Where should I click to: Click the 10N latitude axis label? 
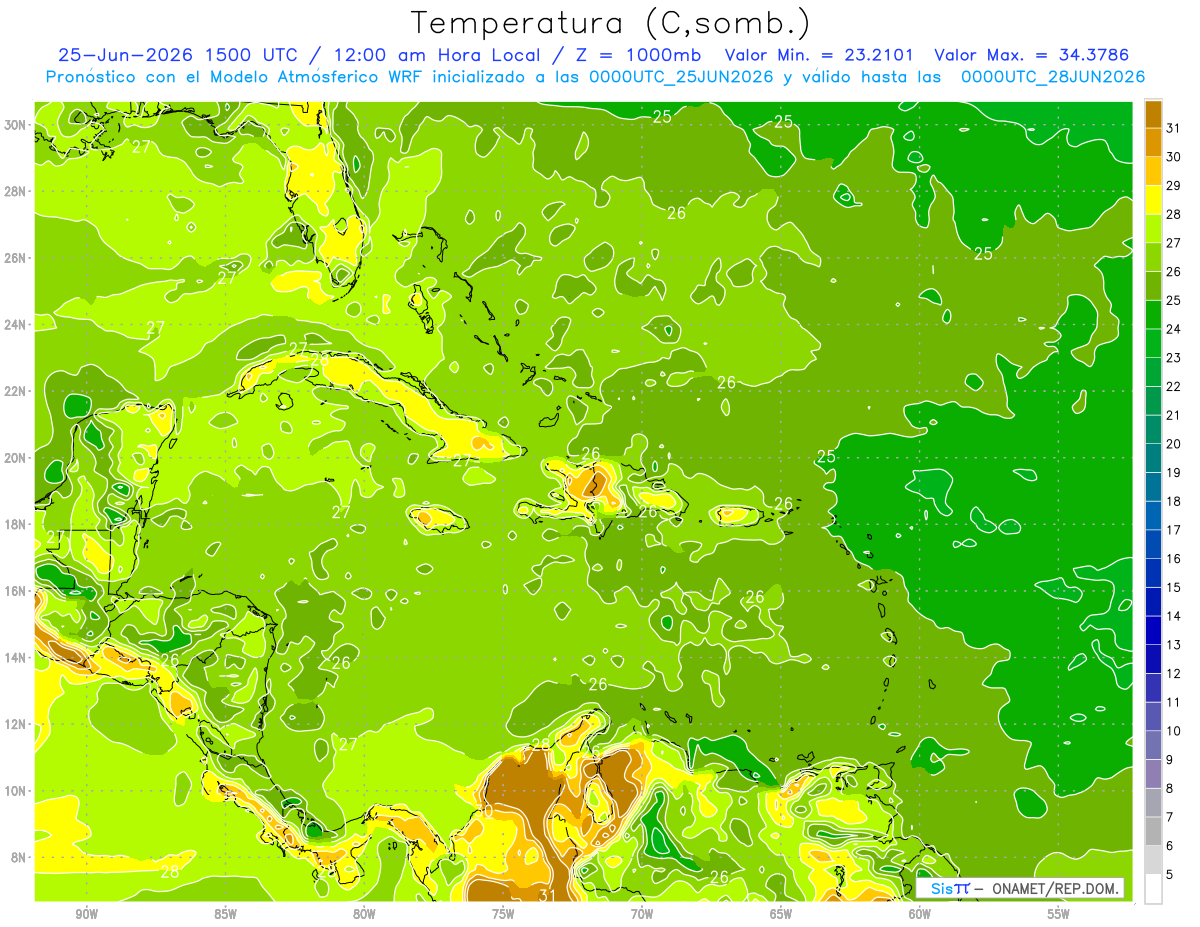pos(15,790)
